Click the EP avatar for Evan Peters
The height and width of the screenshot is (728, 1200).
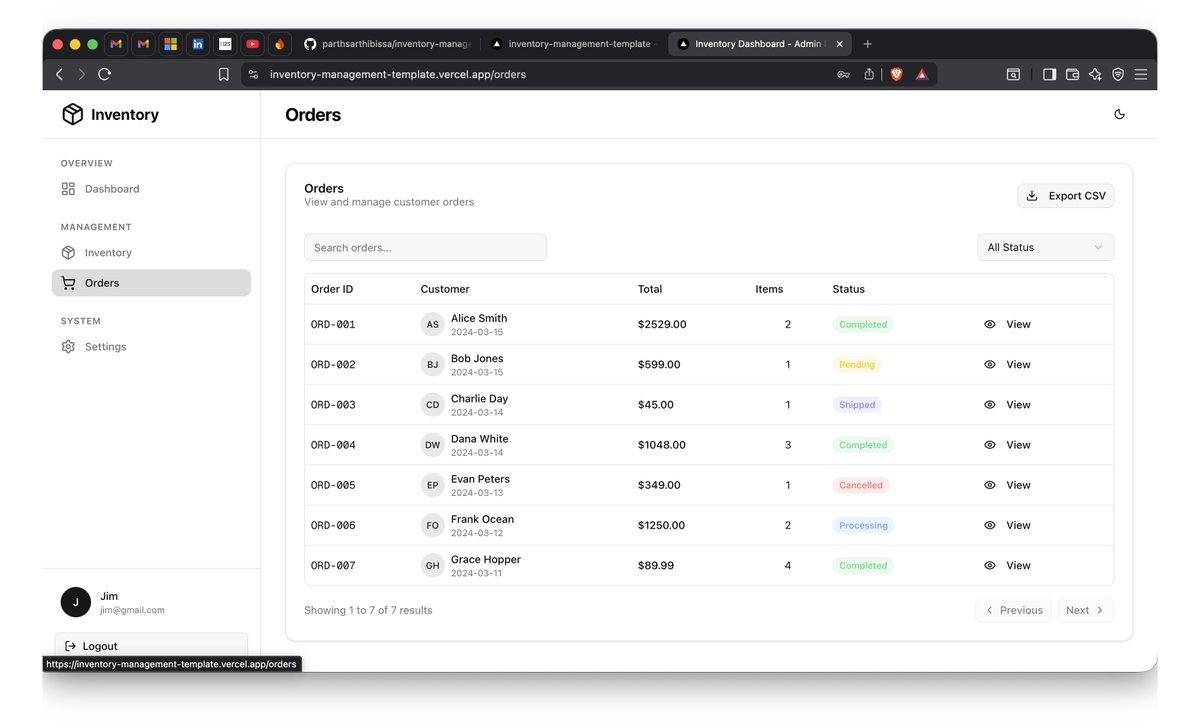[432, 485]
